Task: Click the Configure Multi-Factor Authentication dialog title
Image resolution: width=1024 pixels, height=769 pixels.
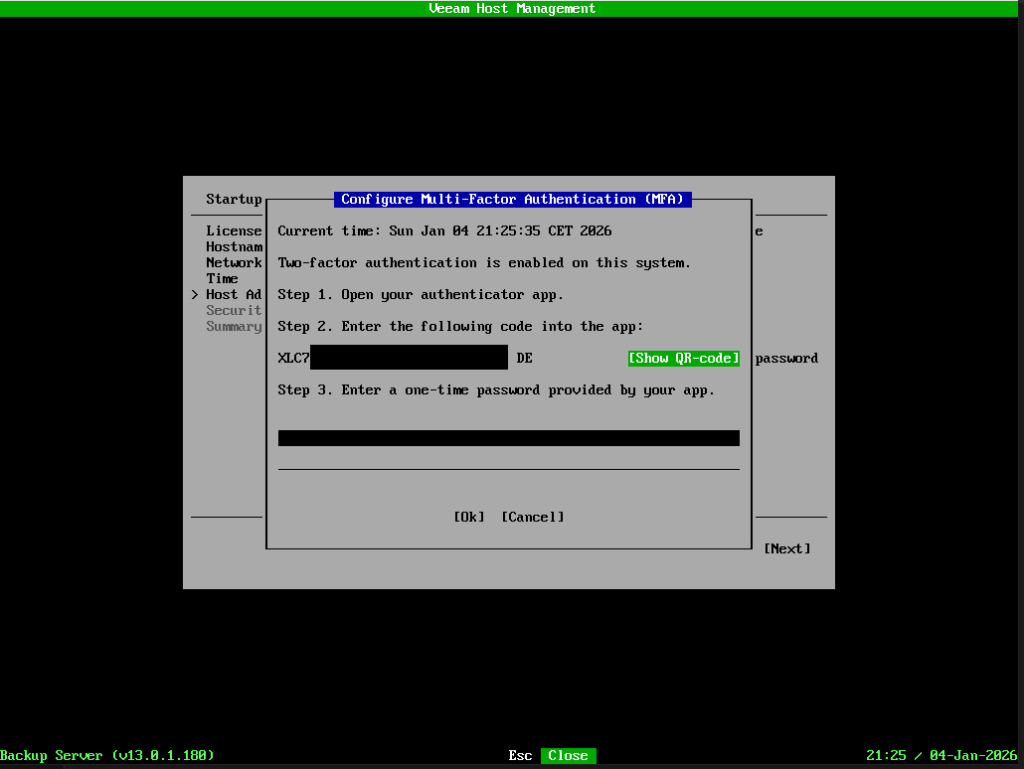Action: [512, 199]
